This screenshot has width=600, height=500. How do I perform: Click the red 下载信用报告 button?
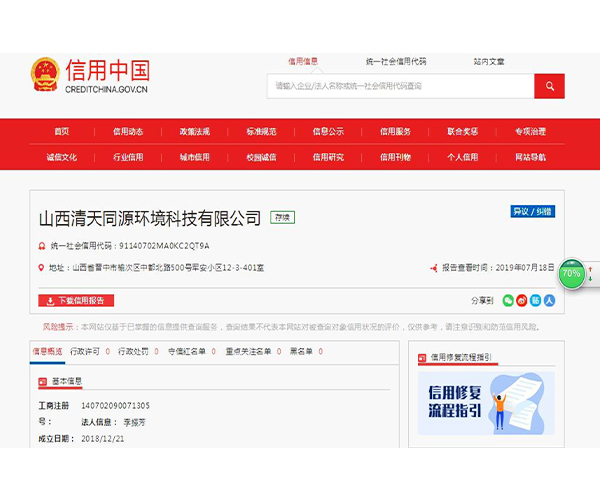click(76, 301)
